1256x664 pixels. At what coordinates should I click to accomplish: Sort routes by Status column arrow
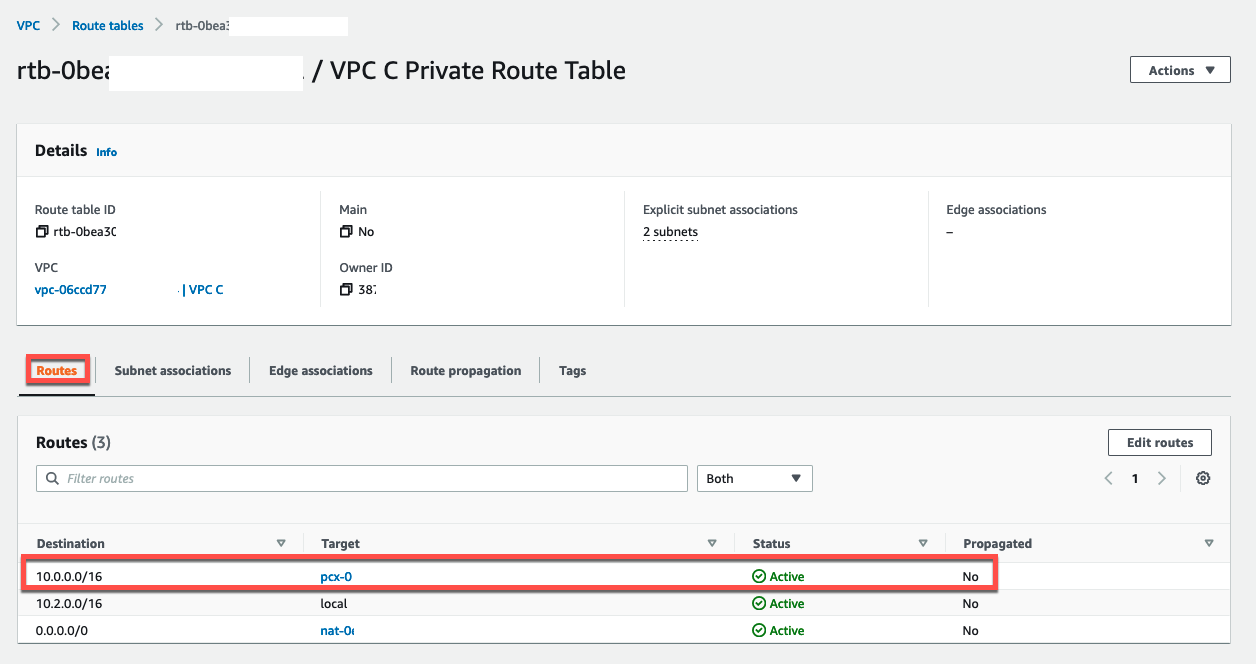tap(923, 544)
